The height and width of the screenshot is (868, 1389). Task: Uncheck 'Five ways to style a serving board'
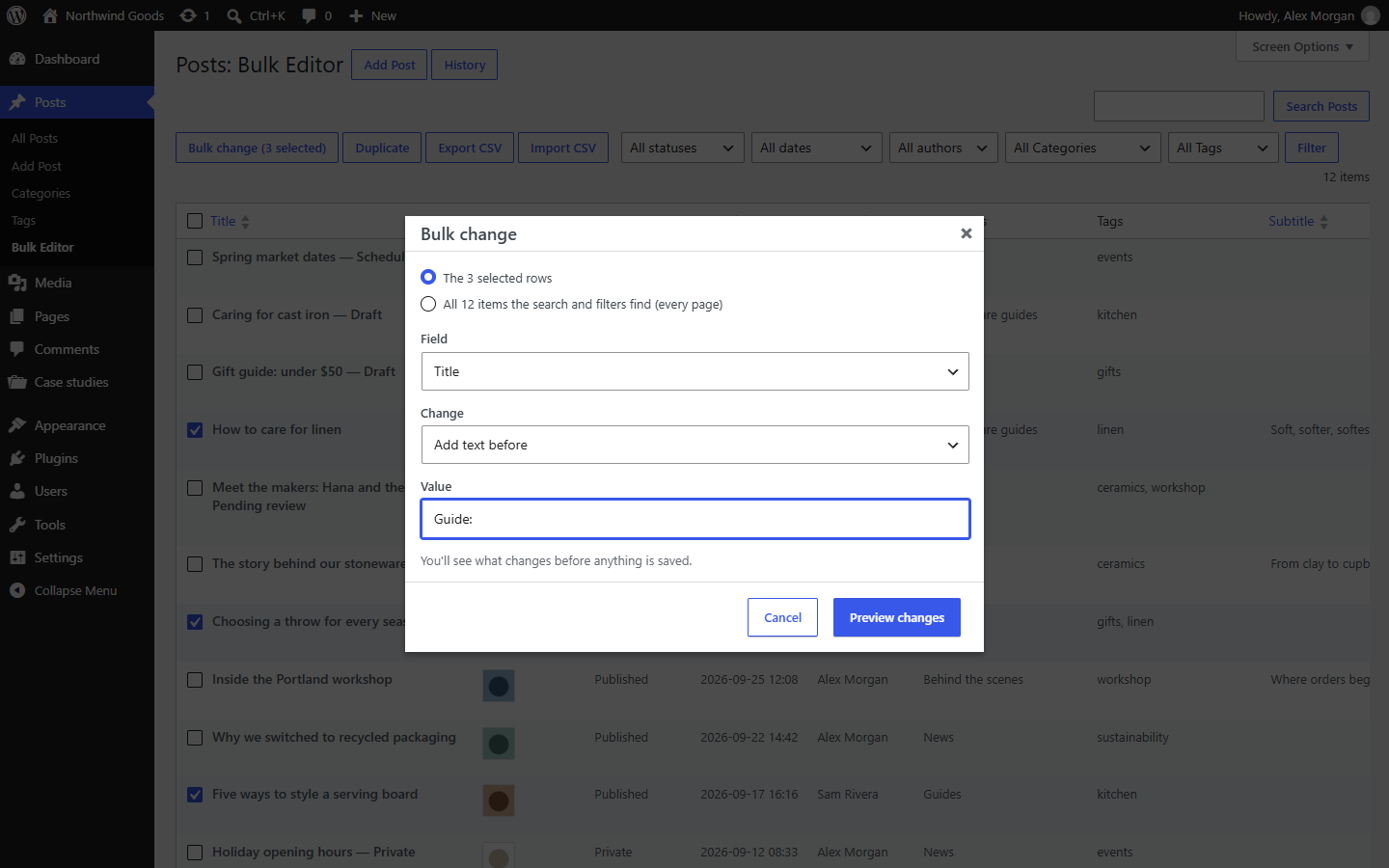[195, 795]
